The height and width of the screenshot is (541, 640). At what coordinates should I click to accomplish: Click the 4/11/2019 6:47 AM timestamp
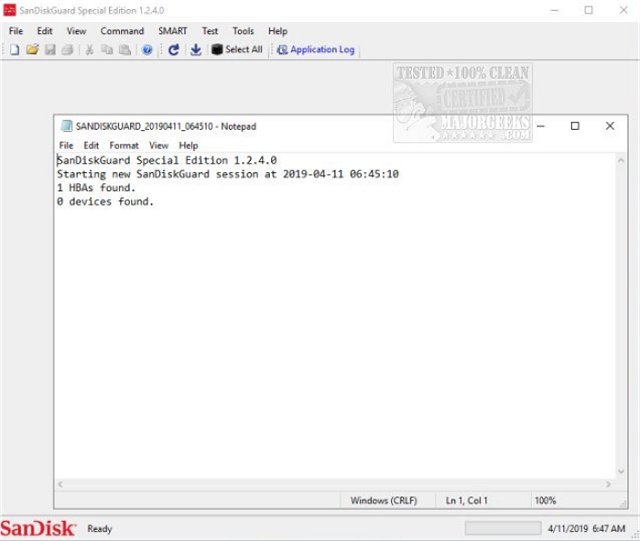coord(586,528)
